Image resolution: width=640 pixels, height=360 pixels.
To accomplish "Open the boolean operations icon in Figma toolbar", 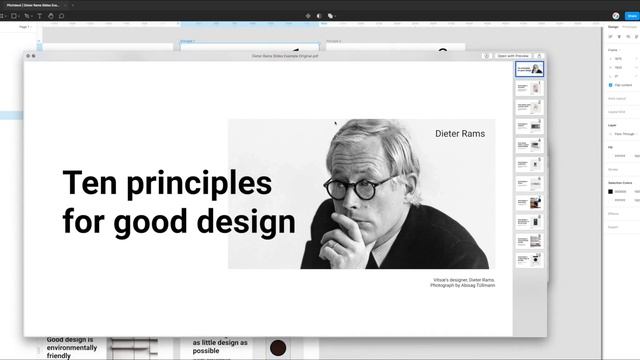I will pyautogui.click(x=331, y=16).
